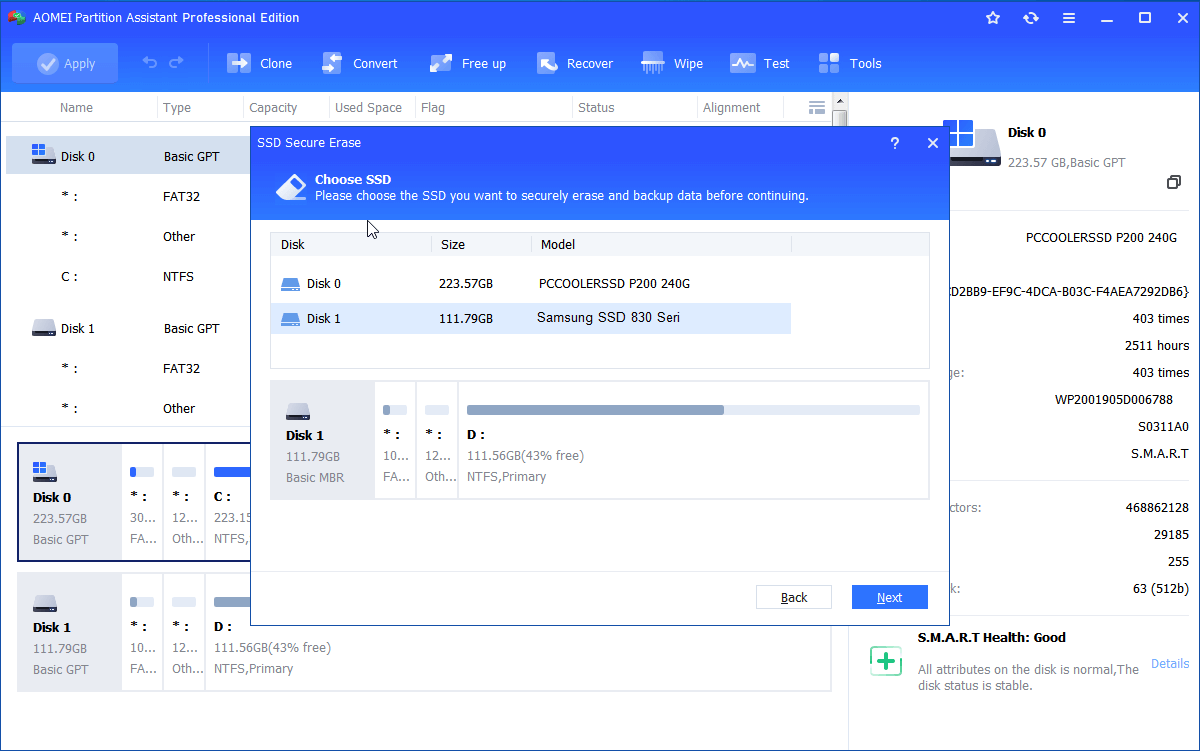Open the Tools menu
The image size is (1200, 751).
tap(829, 63)
